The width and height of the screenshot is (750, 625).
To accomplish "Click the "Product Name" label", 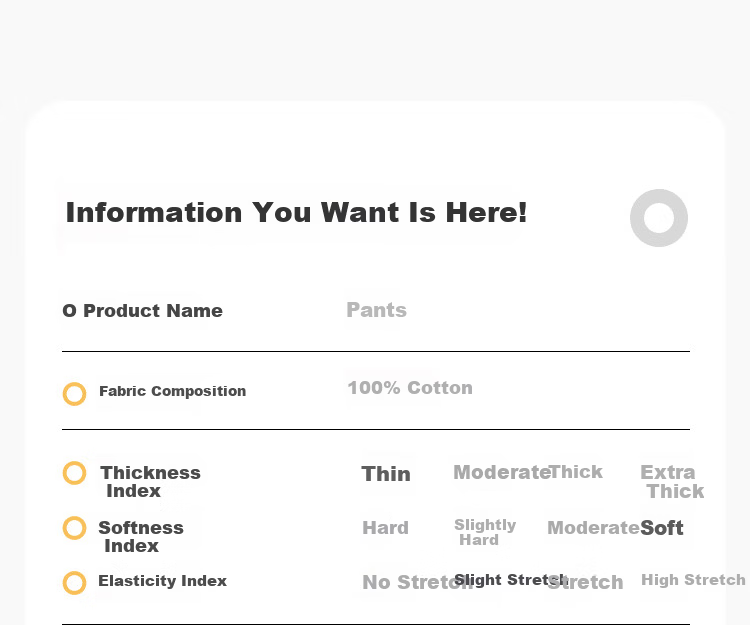I will coord(153,311).
